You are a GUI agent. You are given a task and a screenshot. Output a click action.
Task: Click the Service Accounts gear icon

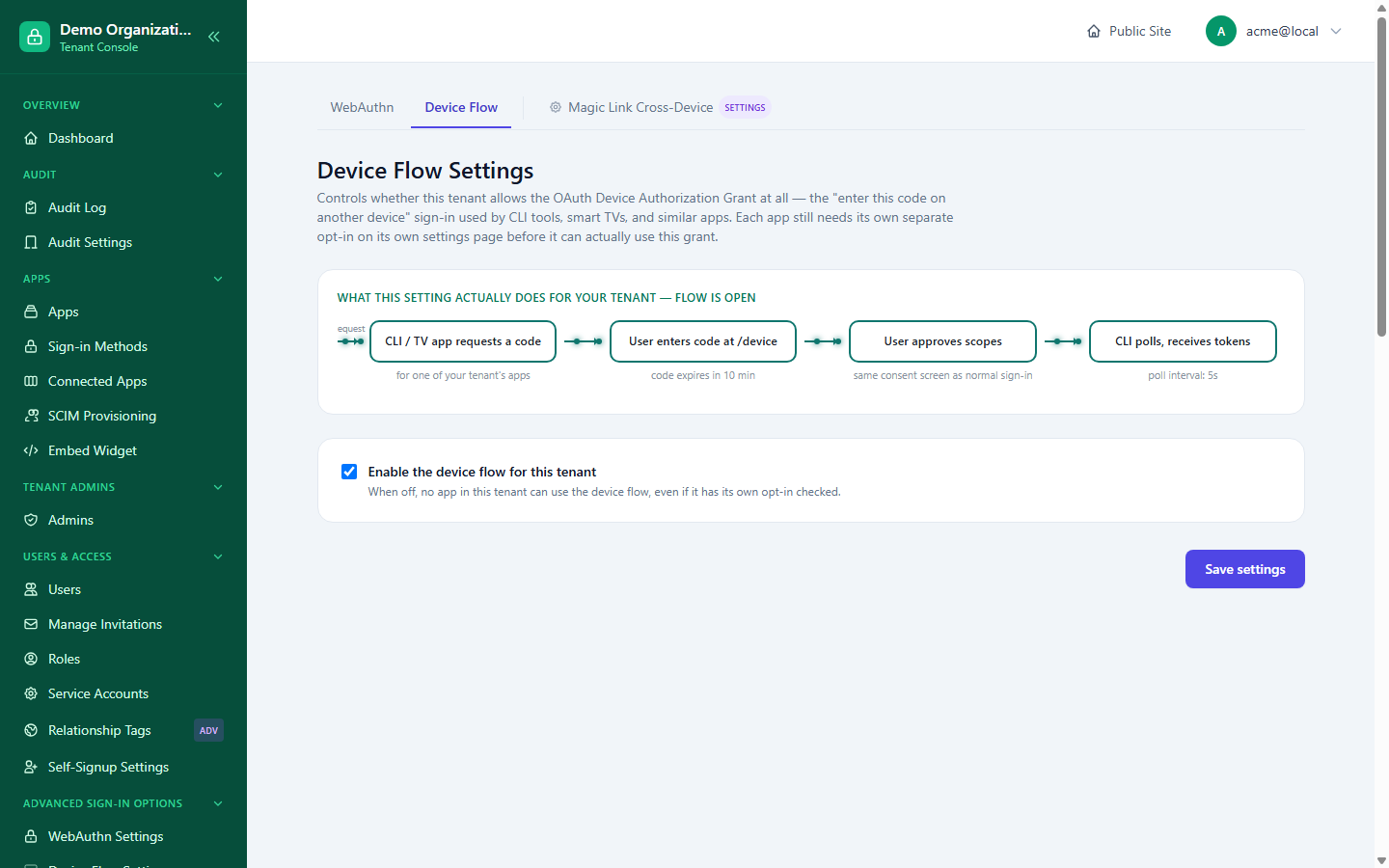pyautogui.click(x=31, y=693)
